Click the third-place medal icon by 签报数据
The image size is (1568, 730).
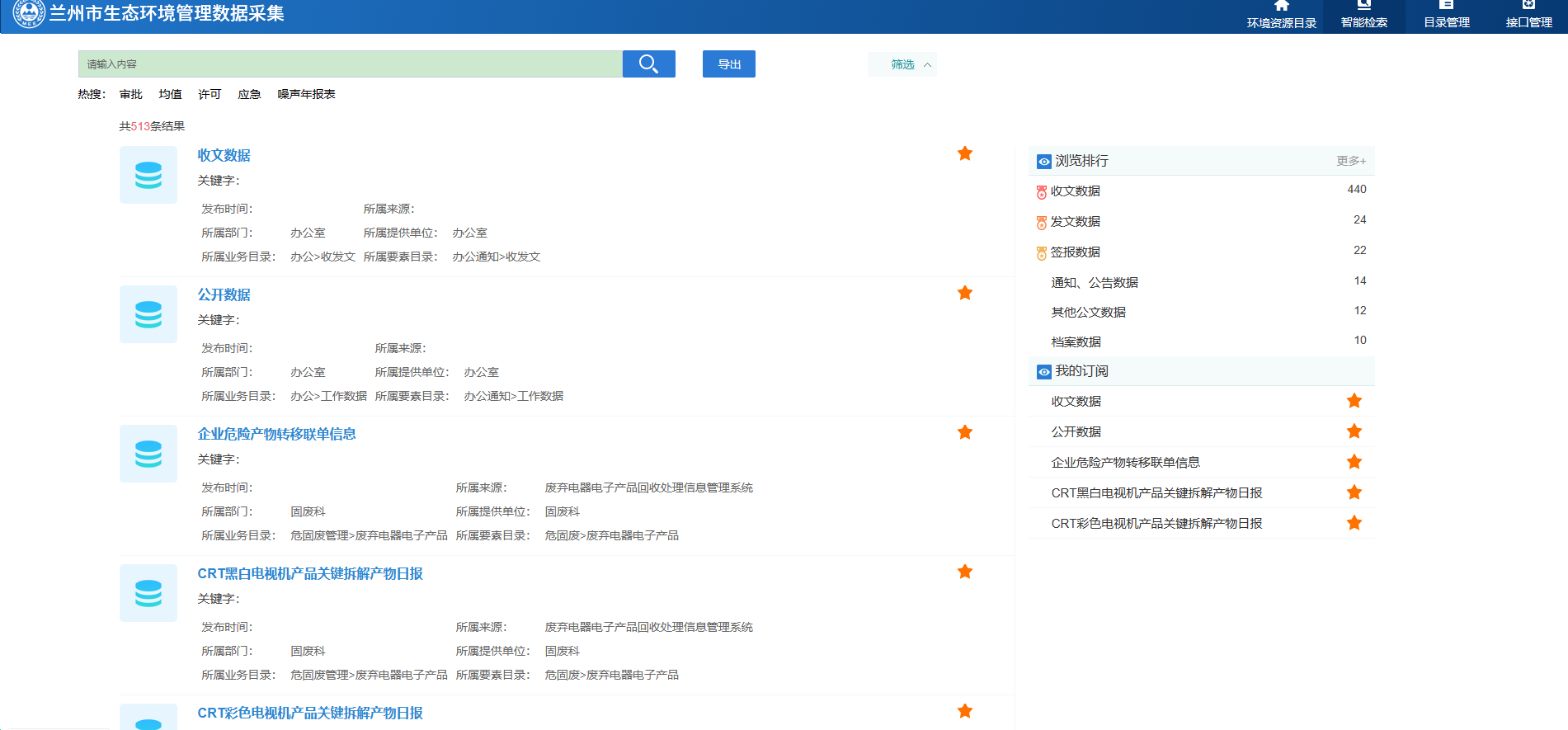click(1042, 253)
